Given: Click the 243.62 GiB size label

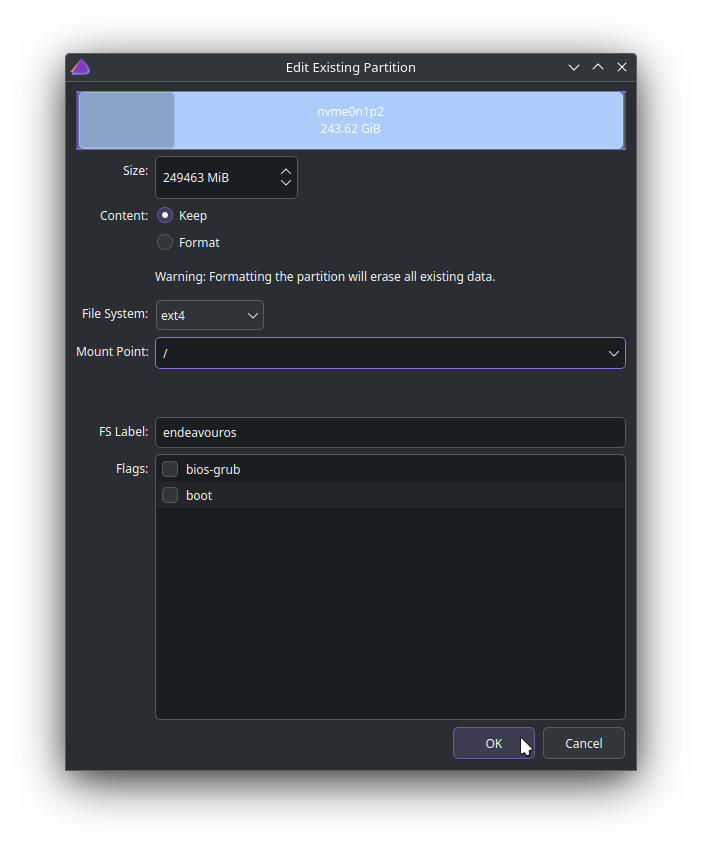Looking at the screenshot, I should [350, 129].
